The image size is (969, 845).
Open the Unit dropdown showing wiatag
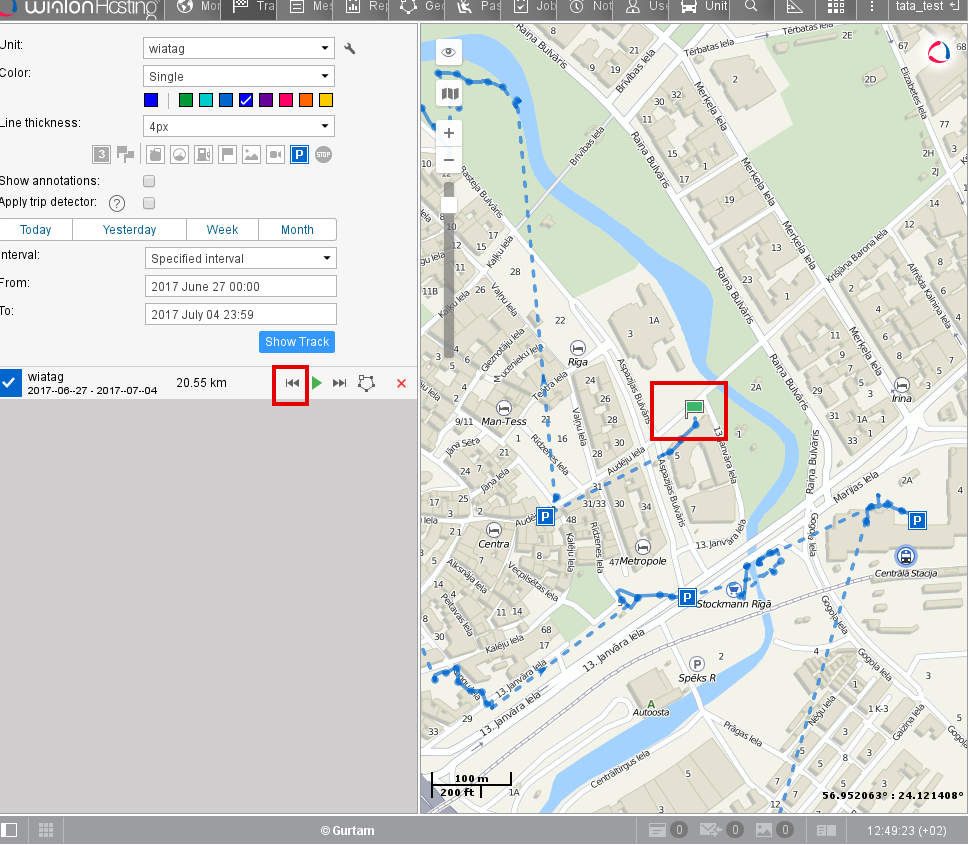pyautogui.click(x=239, y=48)
